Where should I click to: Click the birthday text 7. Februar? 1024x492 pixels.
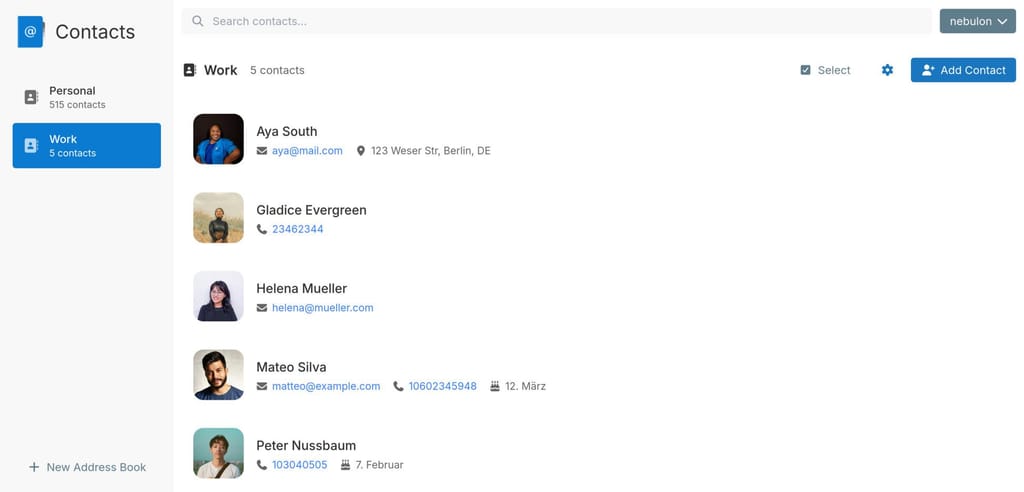click(x=379, y=465)
